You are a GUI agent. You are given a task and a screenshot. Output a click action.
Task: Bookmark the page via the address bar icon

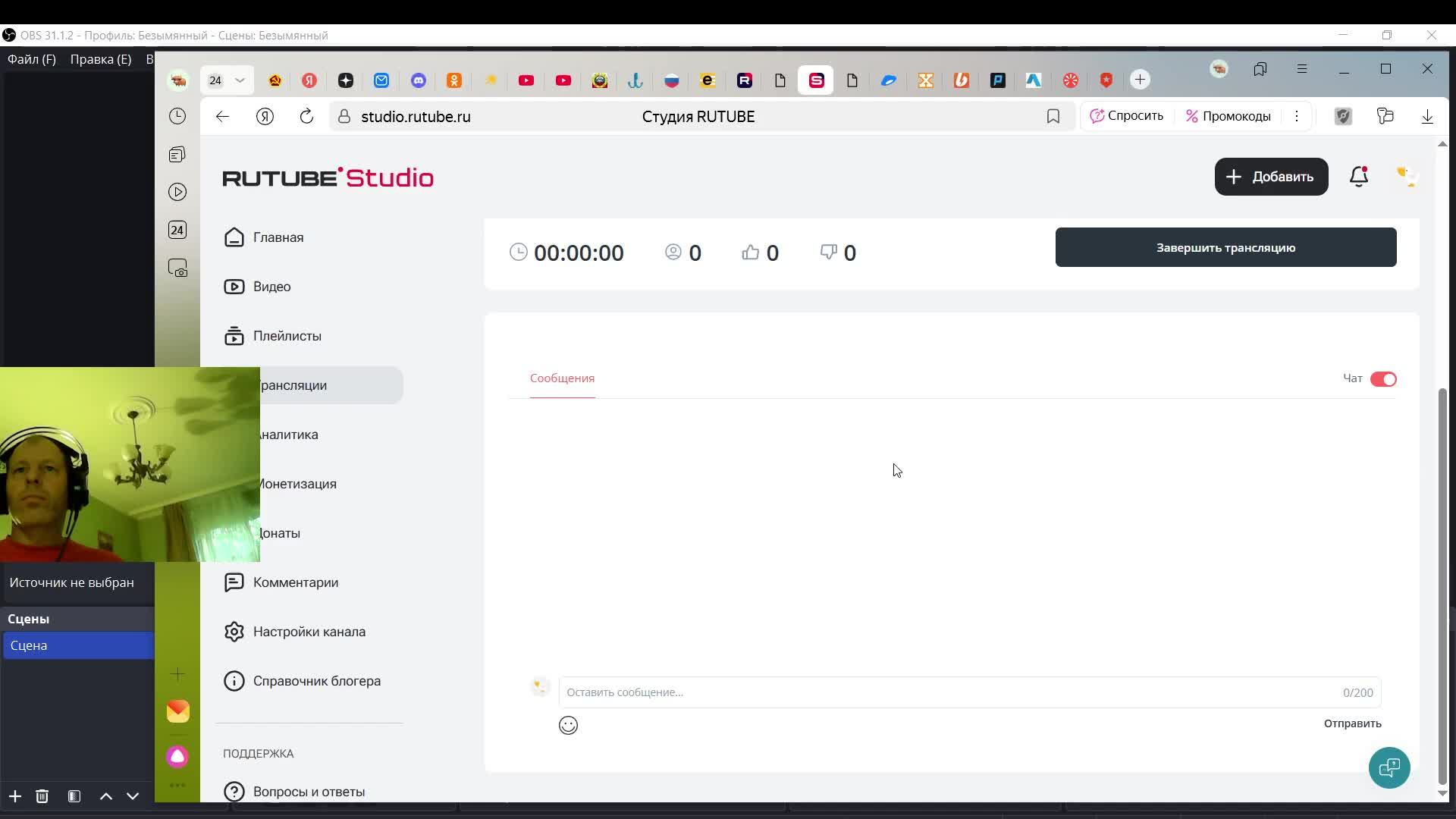1053,116
